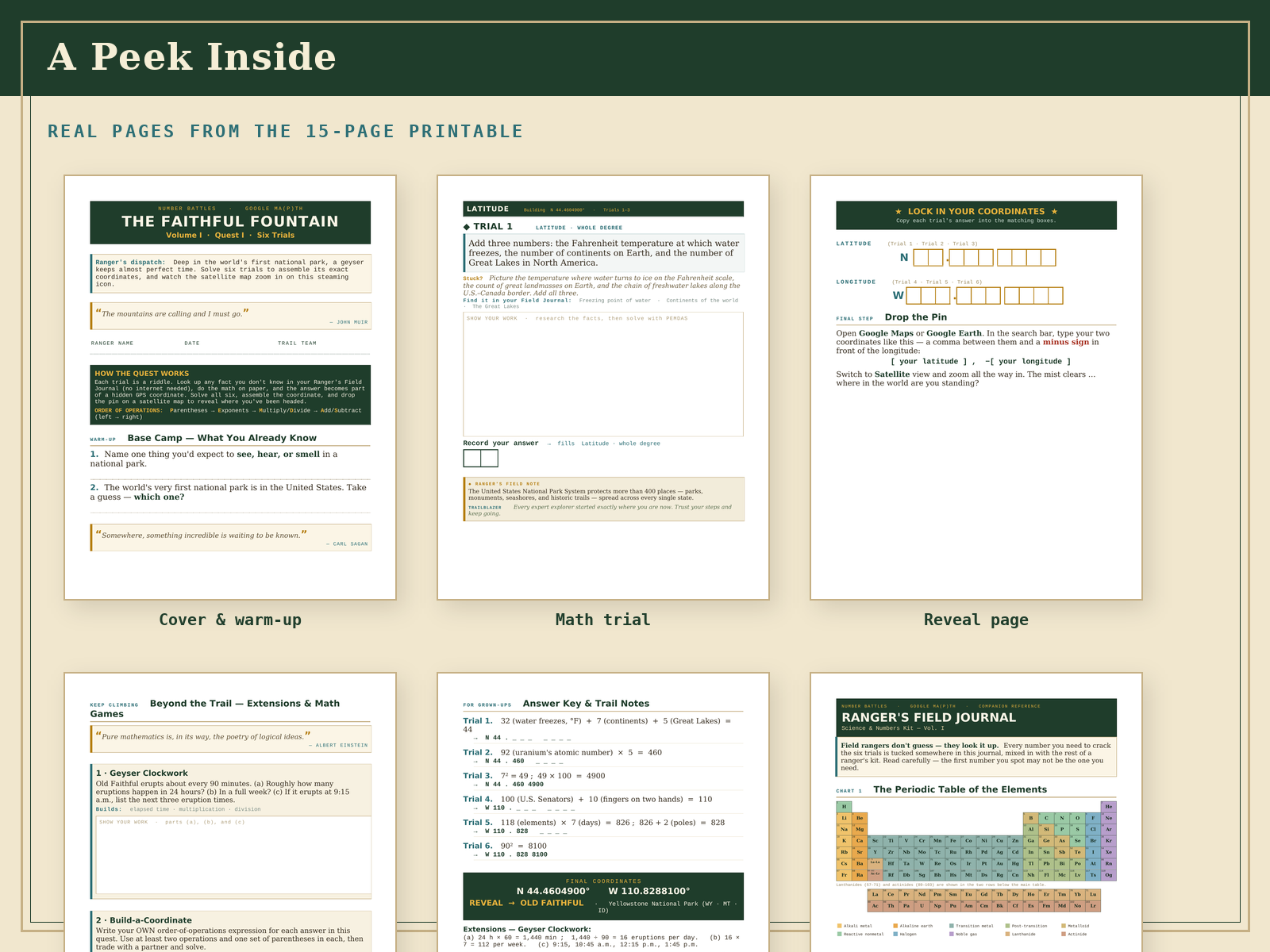Click the 'Trial 4.' answer key row
Image resolution: width=1270 pixels, height=952 pixels.
click(603, 803)
